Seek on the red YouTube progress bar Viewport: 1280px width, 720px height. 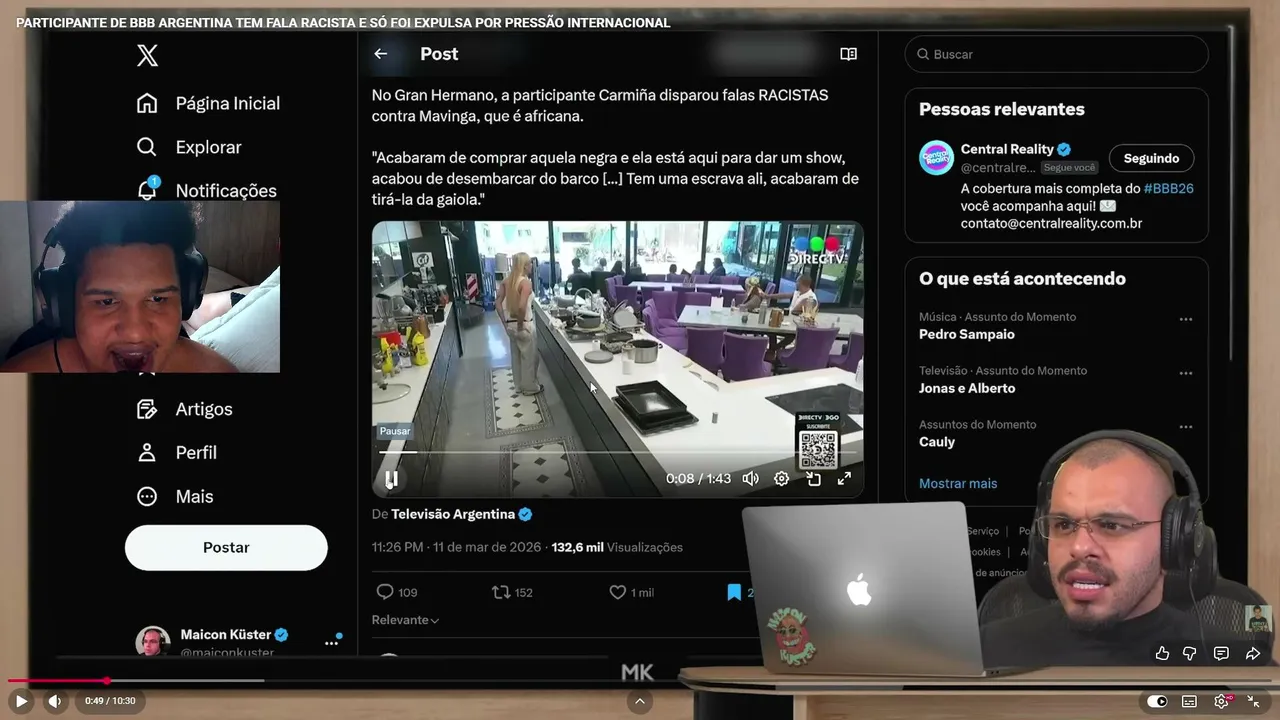pyautogui.click(x=640, y=681)
